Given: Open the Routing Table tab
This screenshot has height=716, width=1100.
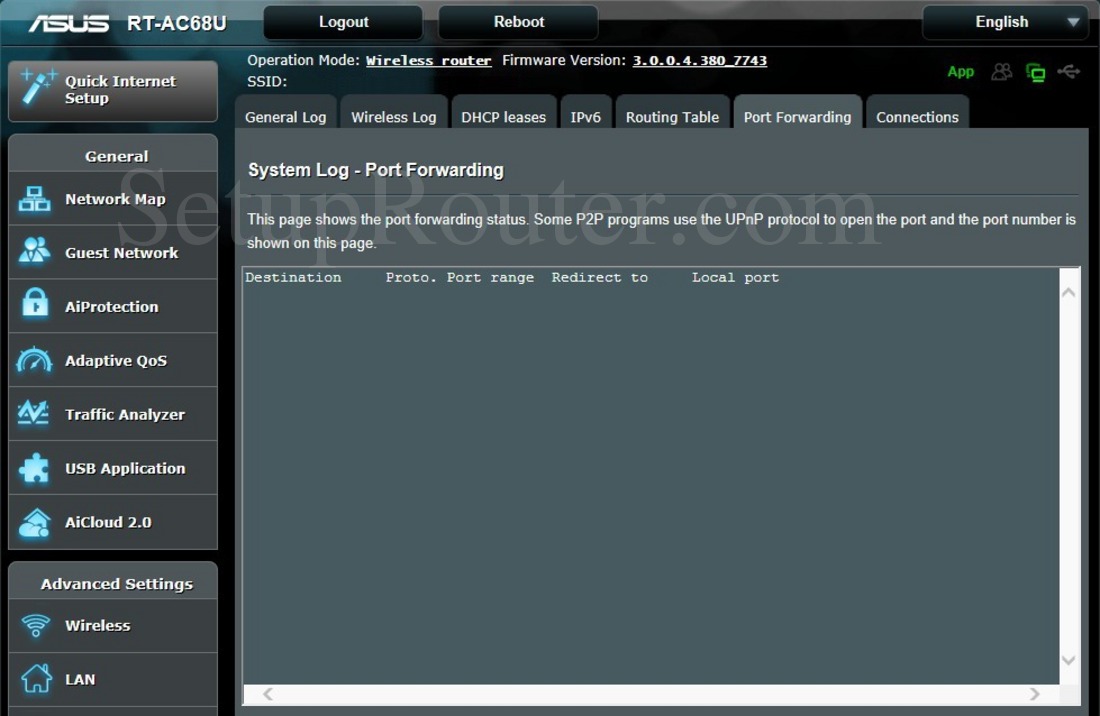Looking at the screenshot, I should click(672, 117).
